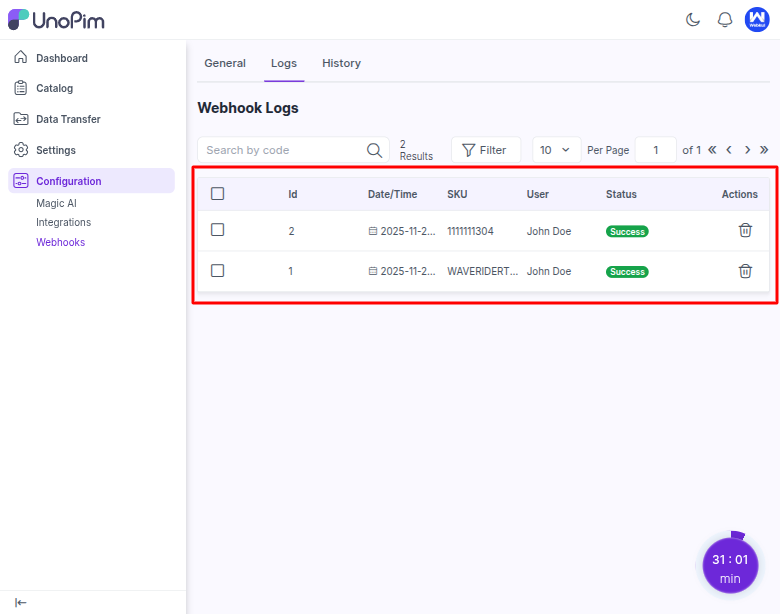Sort by the User column header
The height and width of the screenshot is (614, 780).
(537, 194)
